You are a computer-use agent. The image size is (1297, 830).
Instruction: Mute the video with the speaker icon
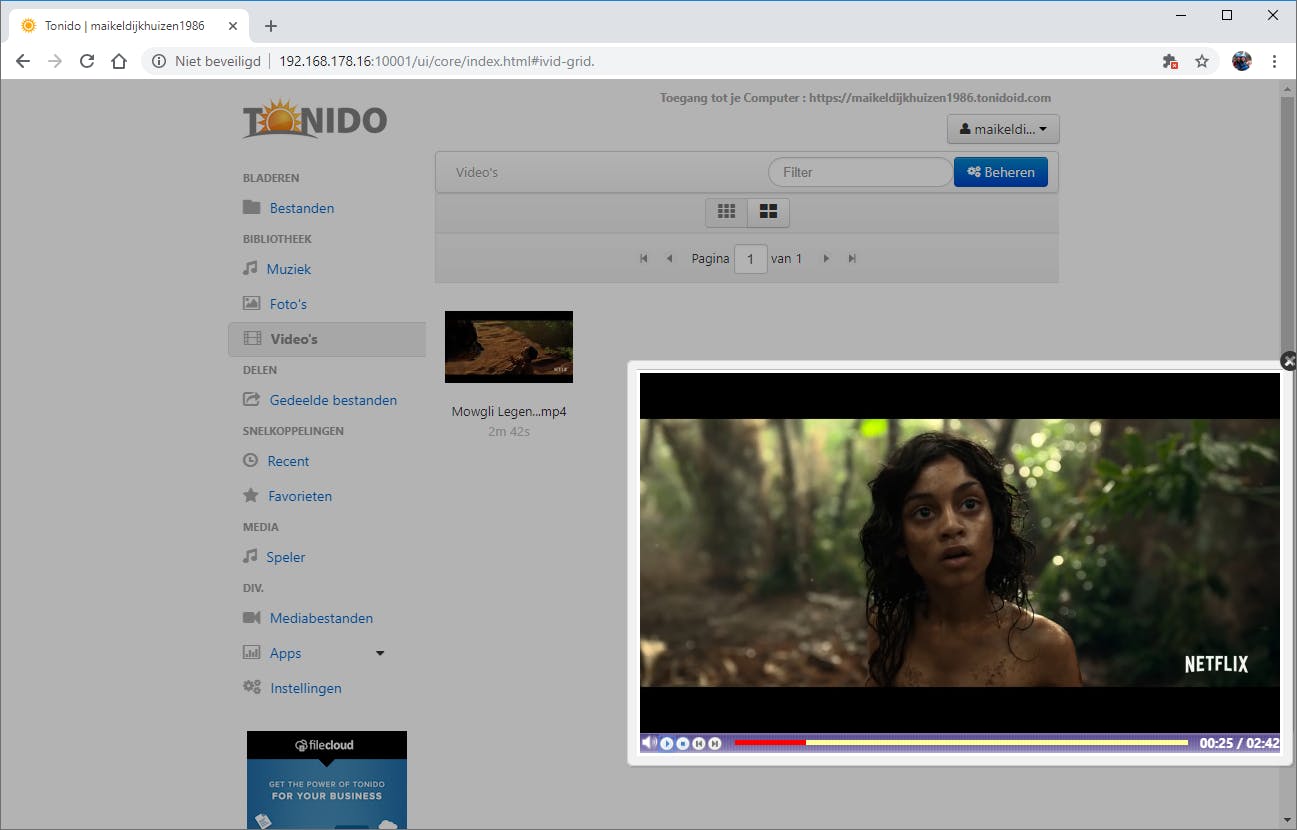(x=649, y=743)
